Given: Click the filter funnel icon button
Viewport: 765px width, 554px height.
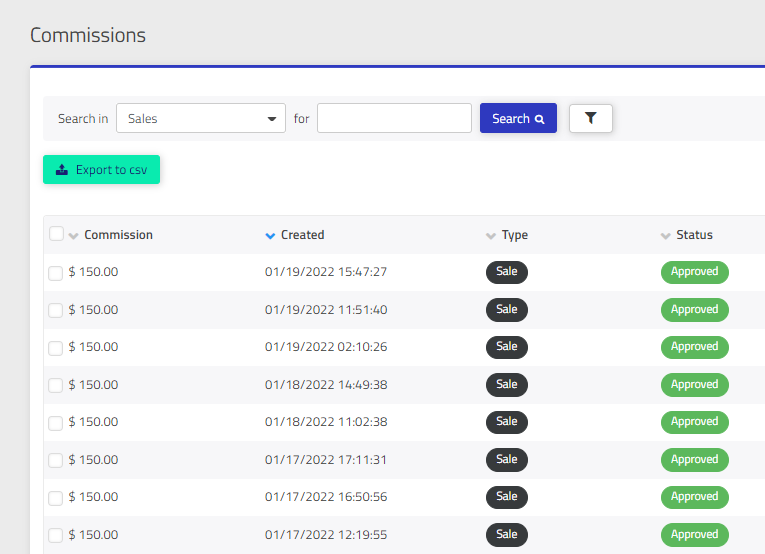Looking at the screenshot, I should 590,118.
